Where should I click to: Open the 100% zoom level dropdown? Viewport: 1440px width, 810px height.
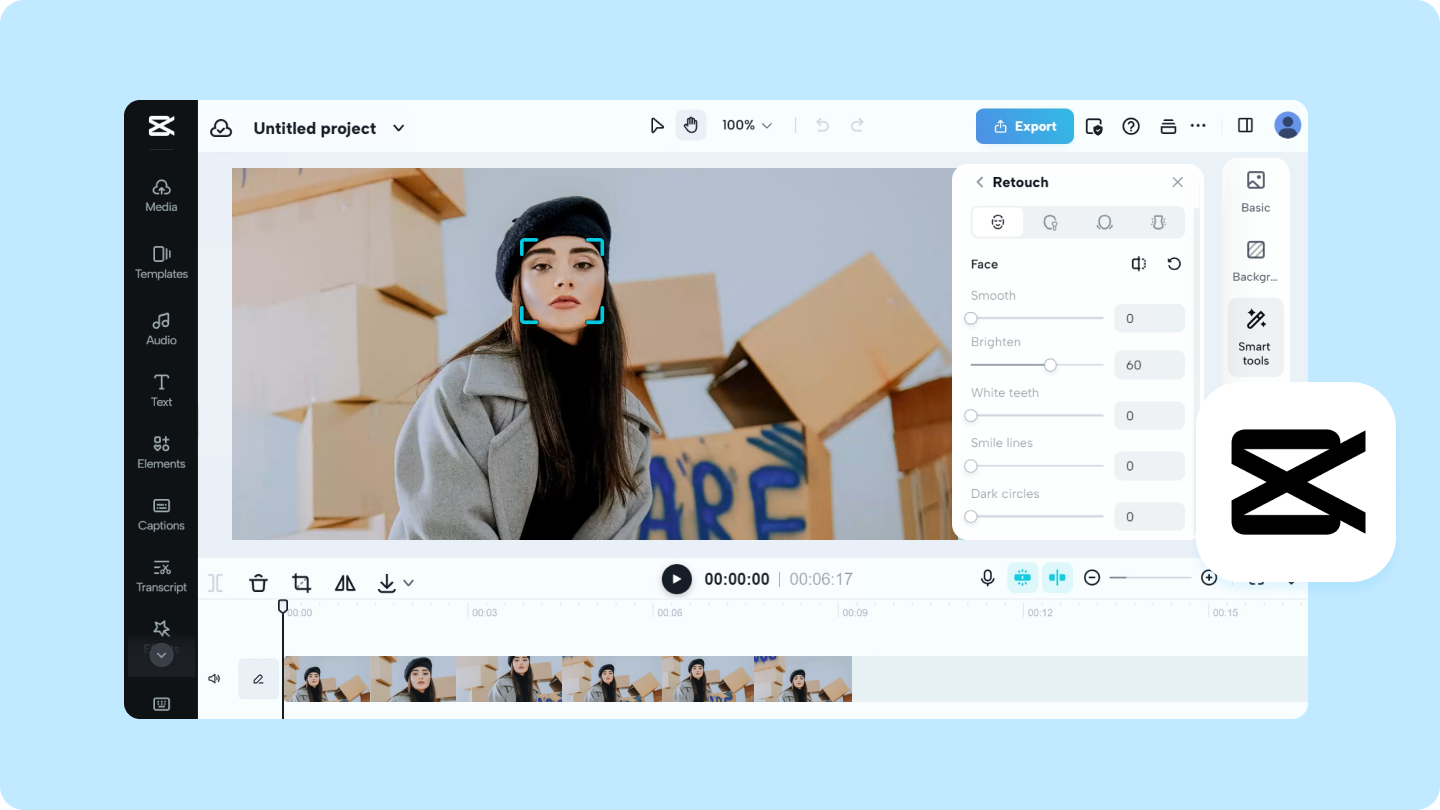[747, 125]
